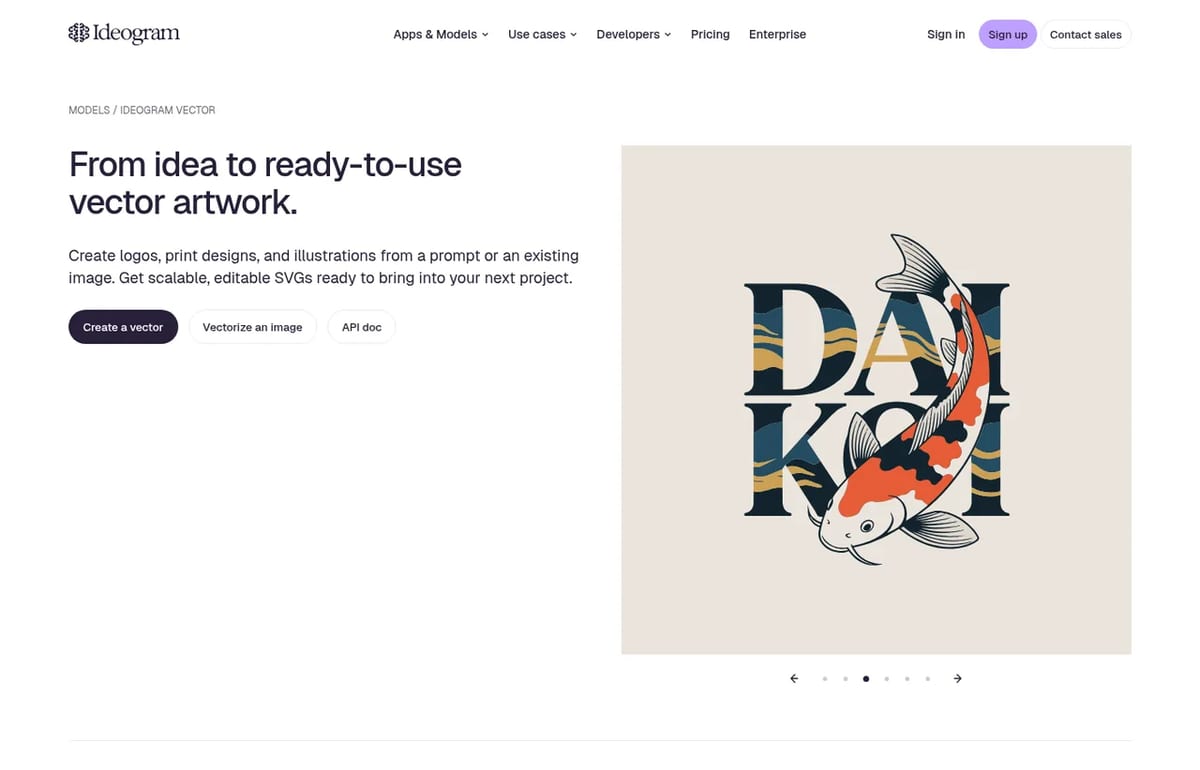Click the Ideogram logo
This screenshot has width=1200, height=770.
click(x=124, y=34)
